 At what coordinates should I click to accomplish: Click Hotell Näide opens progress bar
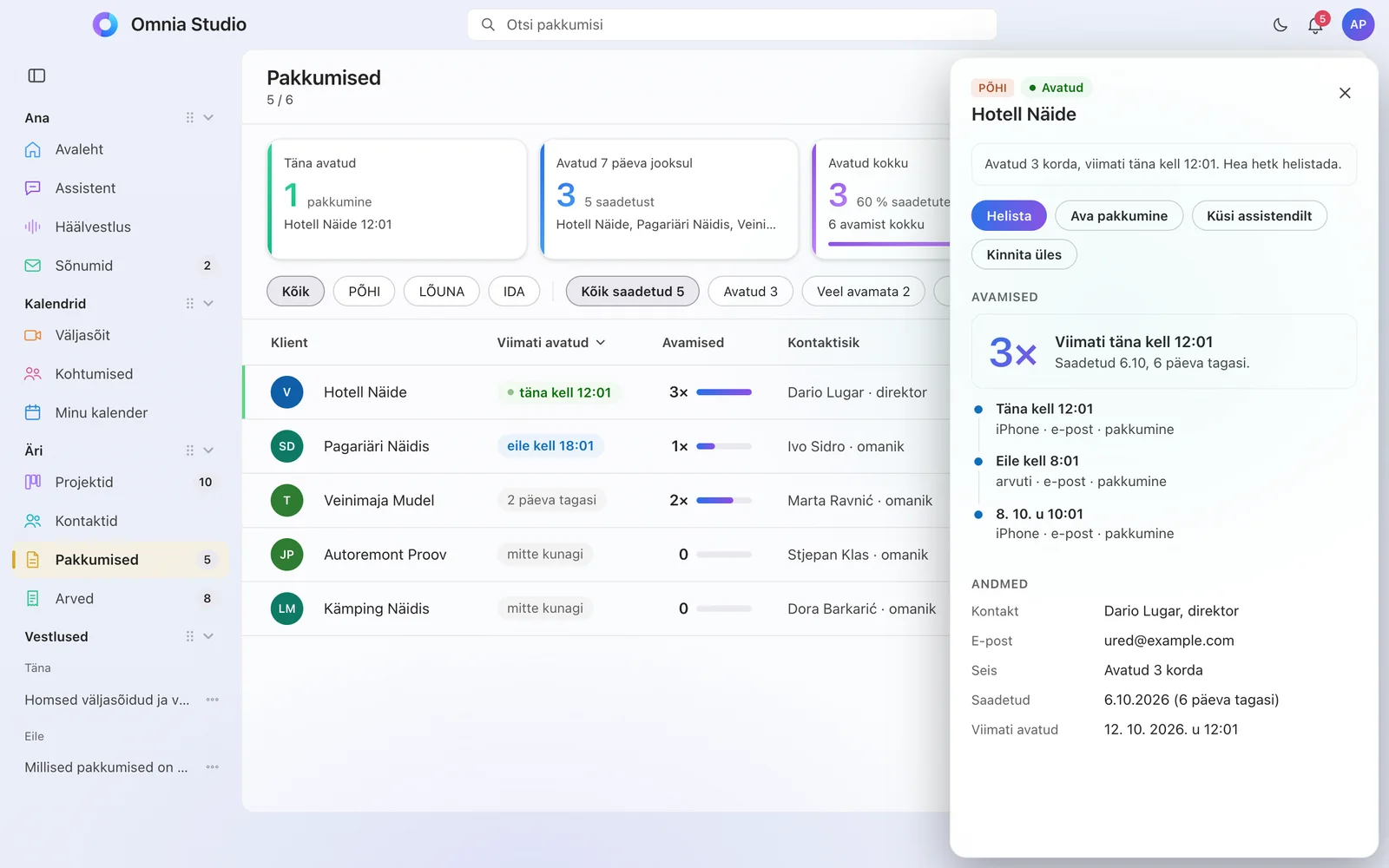724,392
